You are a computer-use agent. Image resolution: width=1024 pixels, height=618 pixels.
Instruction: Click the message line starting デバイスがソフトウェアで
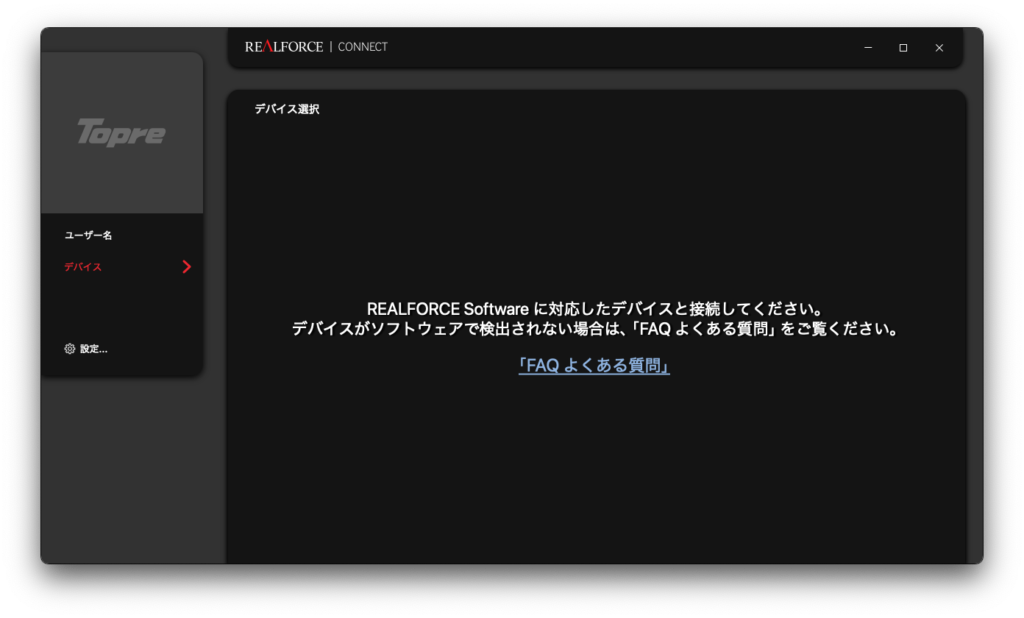(594, 329)
